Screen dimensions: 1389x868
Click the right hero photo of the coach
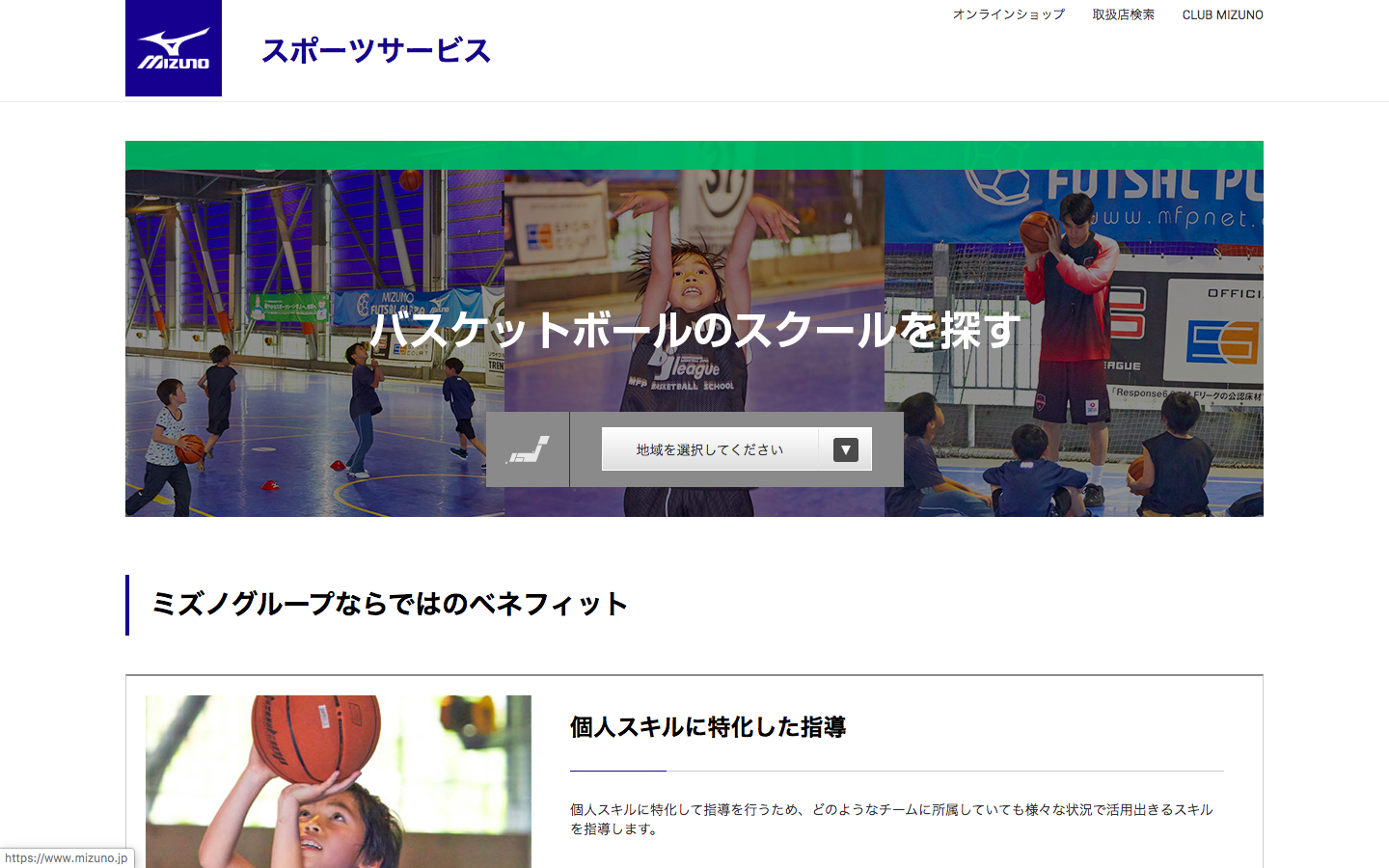(1073, 289)
